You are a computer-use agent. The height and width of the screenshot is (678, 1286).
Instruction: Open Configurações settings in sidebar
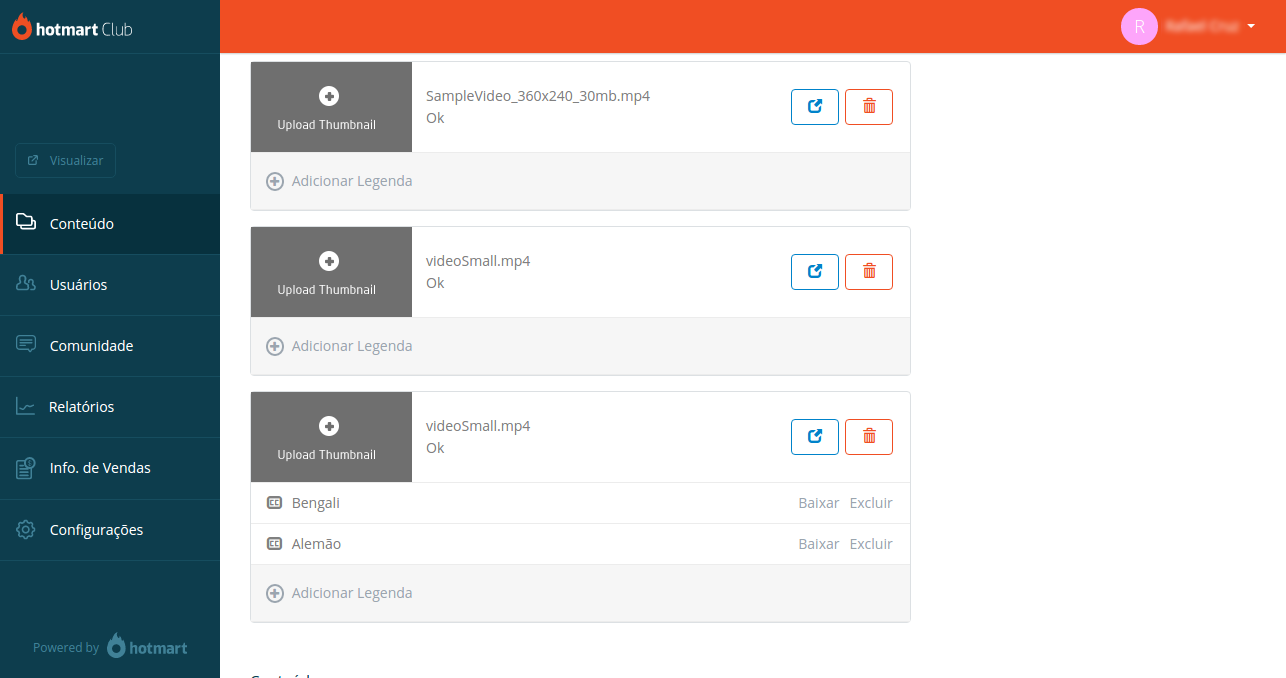click(110, 530)
